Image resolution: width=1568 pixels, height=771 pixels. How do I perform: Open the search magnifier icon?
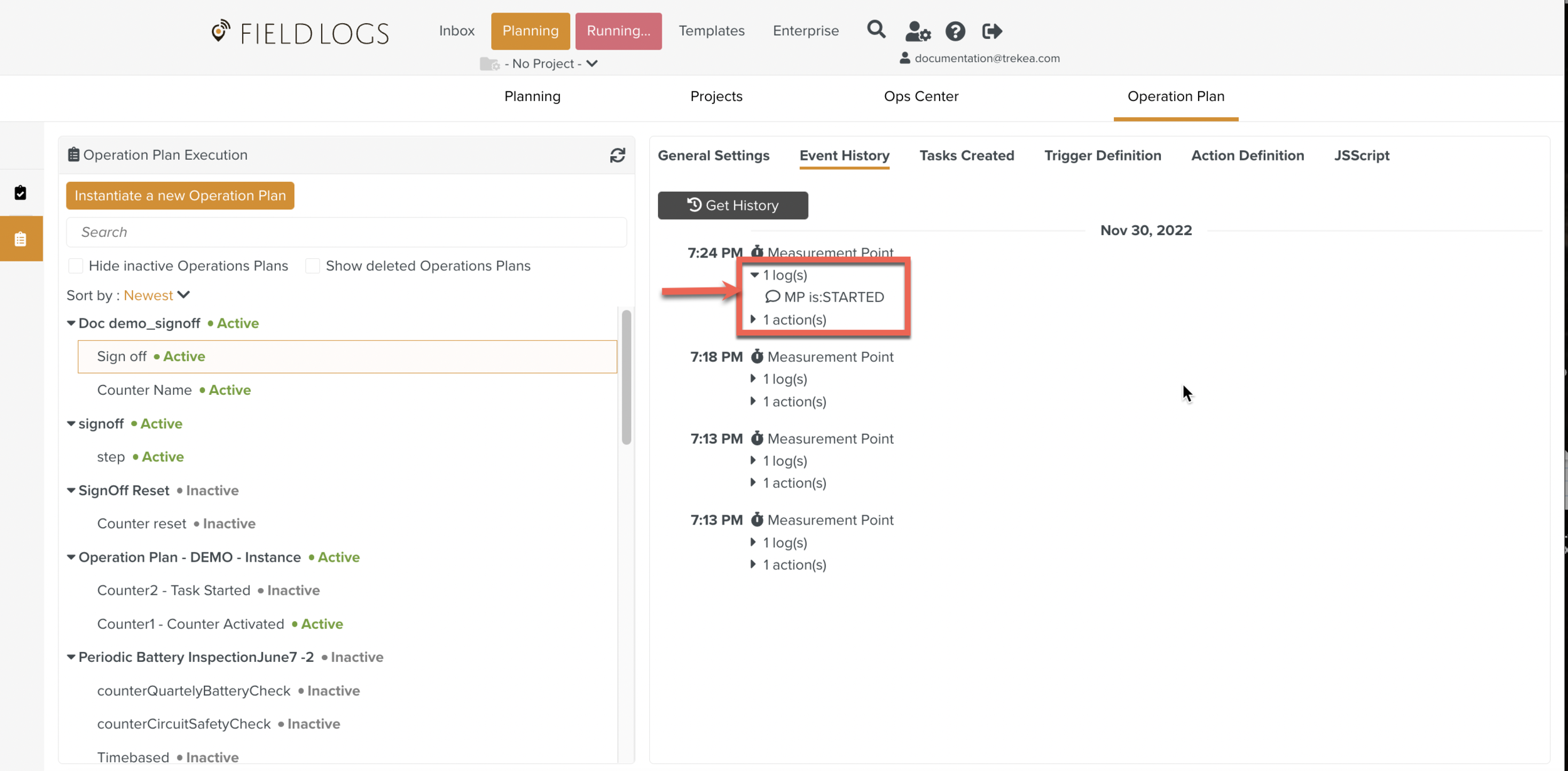point(876,30)
